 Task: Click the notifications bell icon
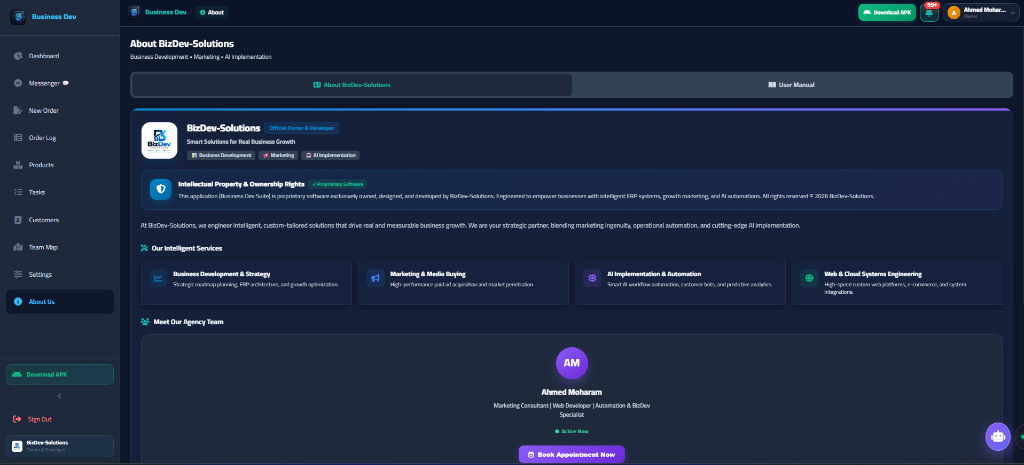[929, 12]
